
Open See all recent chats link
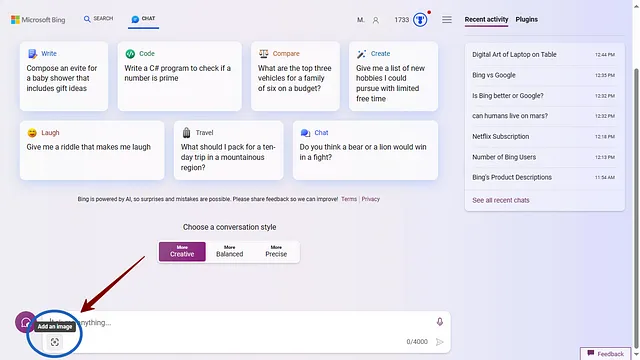[x=500, y=200]
